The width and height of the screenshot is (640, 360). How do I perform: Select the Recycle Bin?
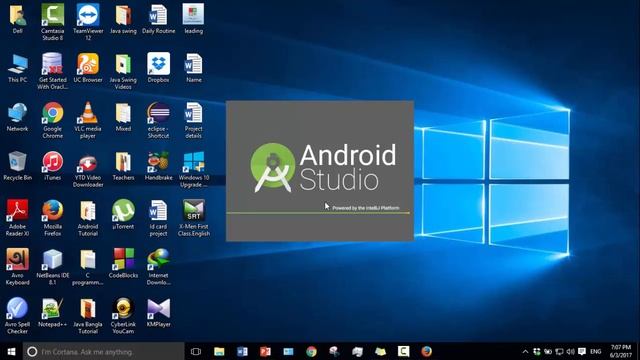(18, 162)
